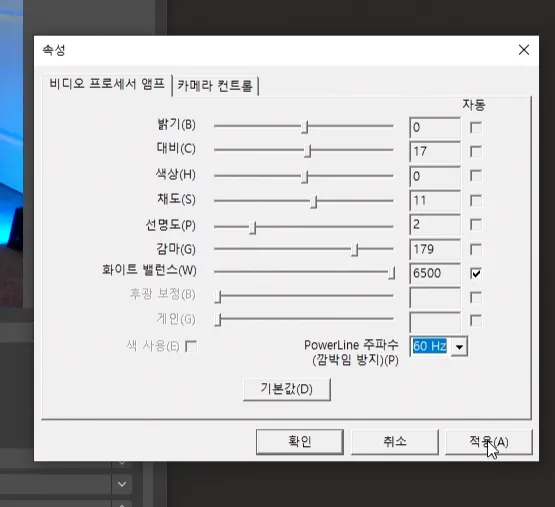555x507 pixels.
Task: Click the 채도 value field showing 11
Action: pos(435,200)
